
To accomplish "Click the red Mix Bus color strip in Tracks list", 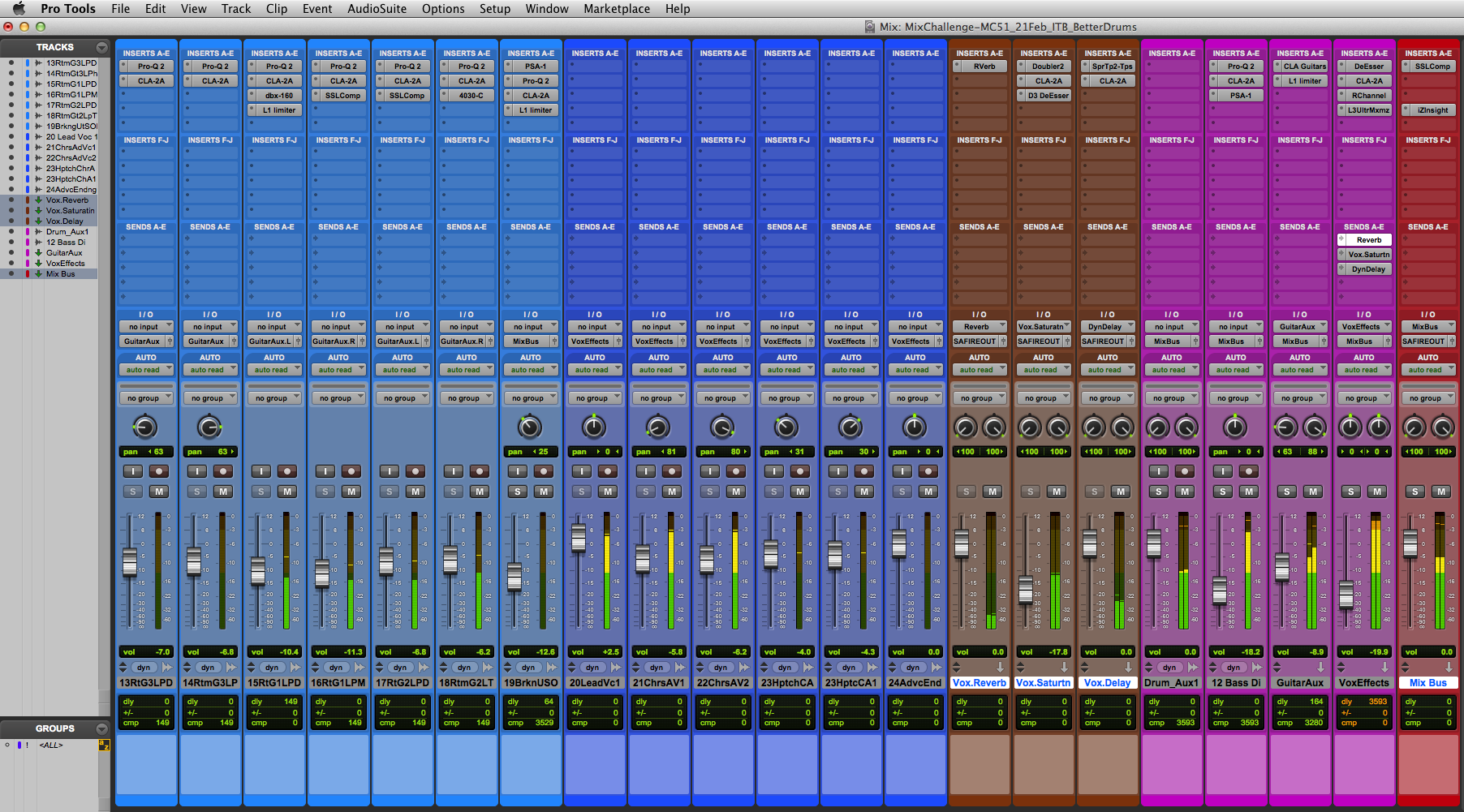I will [28, 274].
